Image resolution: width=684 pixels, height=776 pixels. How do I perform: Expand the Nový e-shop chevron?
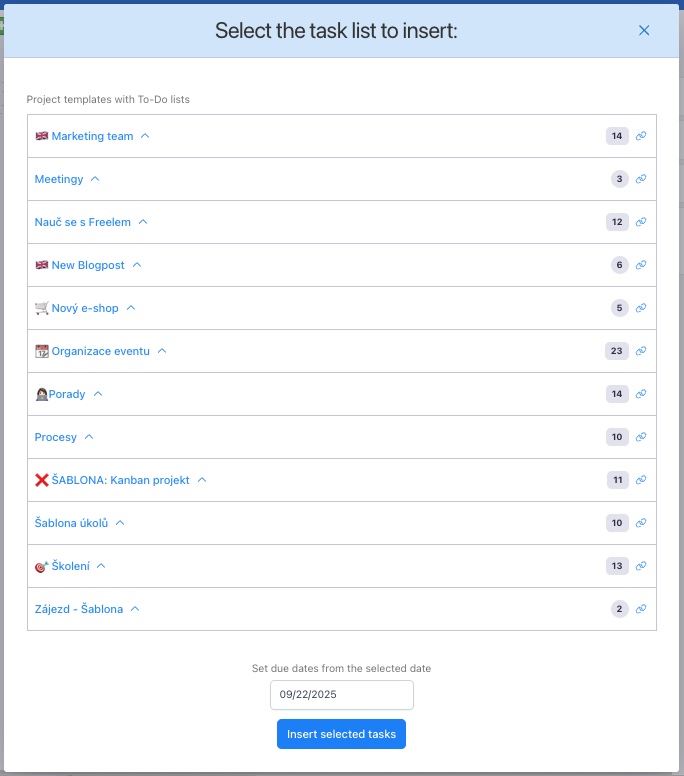[x=131, y=308]
